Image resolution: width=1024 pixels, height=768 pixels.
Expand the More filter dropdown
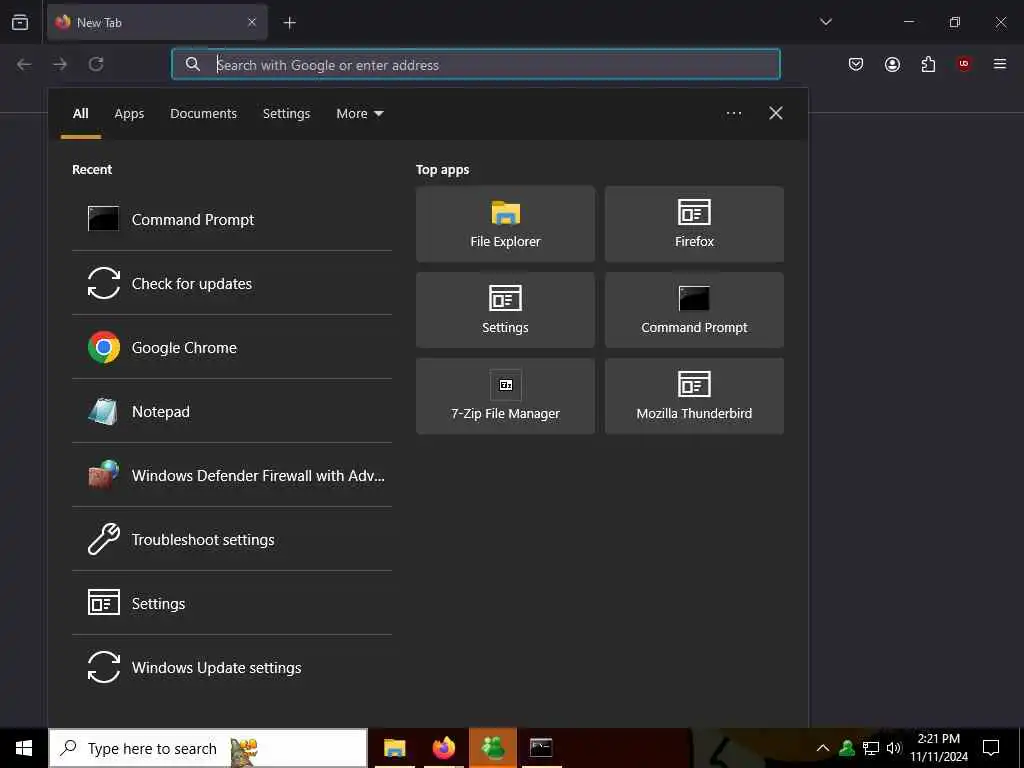tap(360, 114)
